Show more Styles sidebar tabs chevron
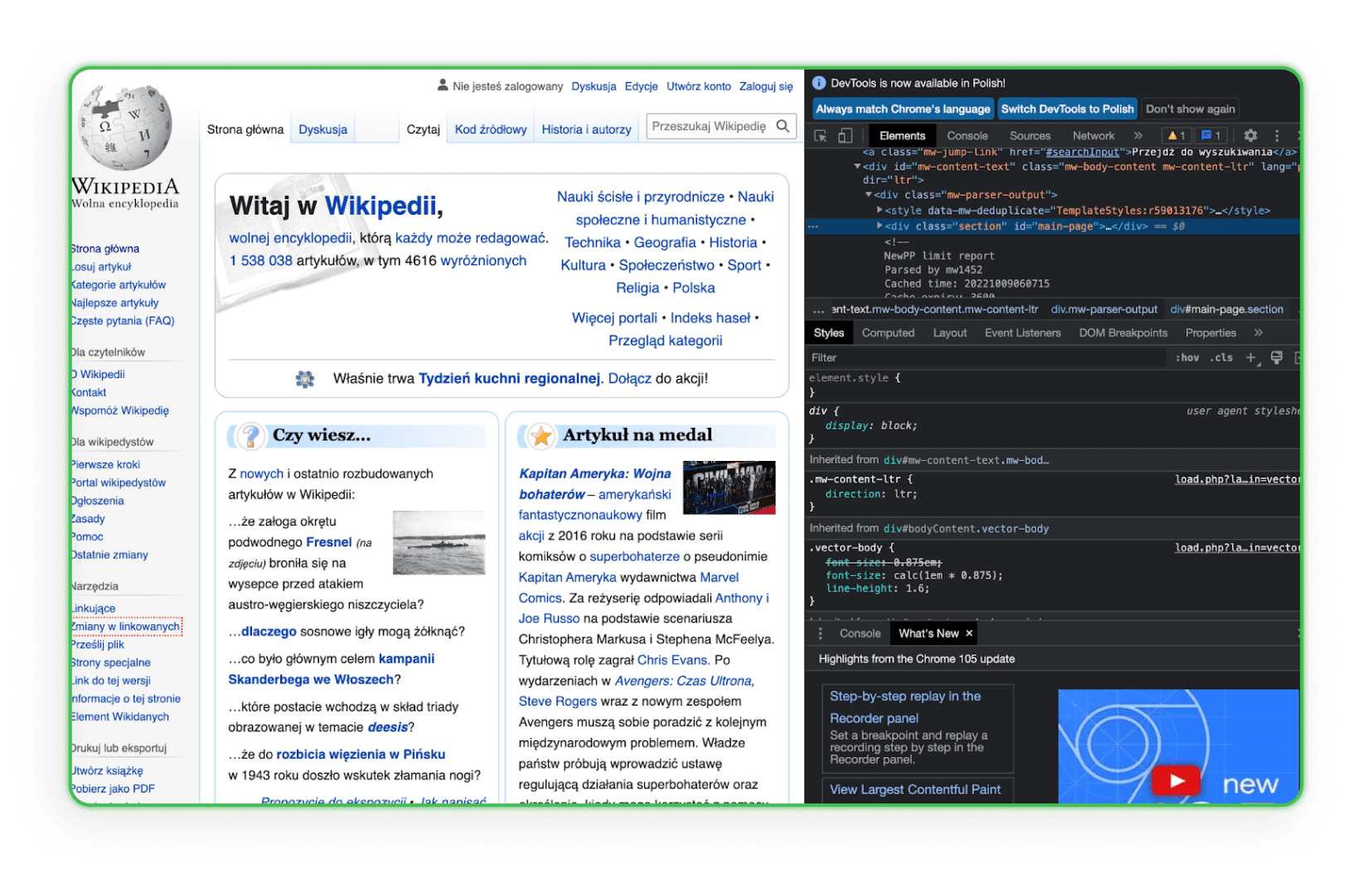The image size is (1372, 873). click(1258, 332)
